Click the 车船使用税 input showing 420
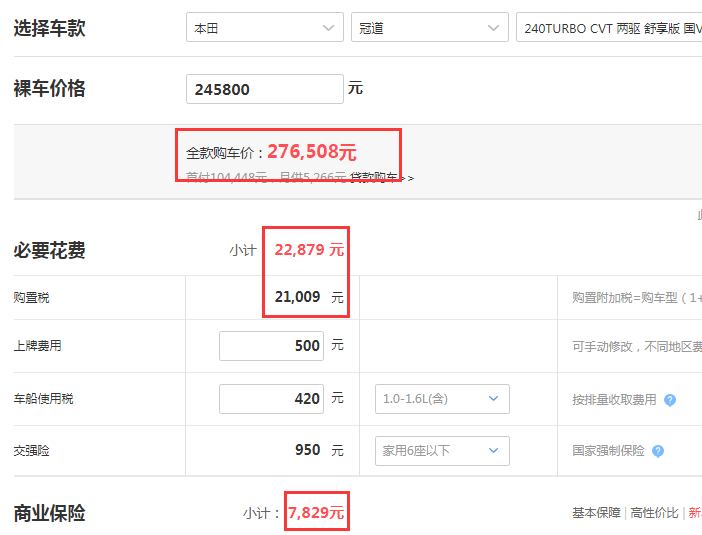 [x=271, y=398]
